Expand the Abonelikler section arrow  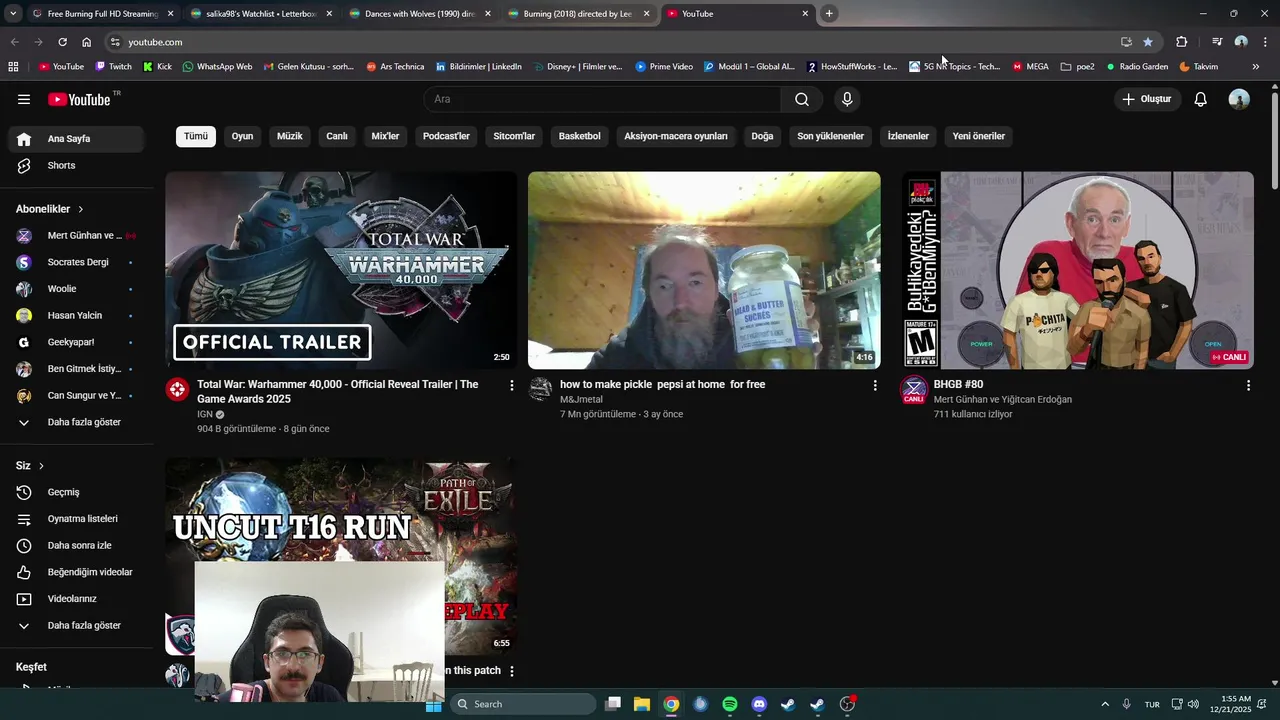tap(80, 209)
